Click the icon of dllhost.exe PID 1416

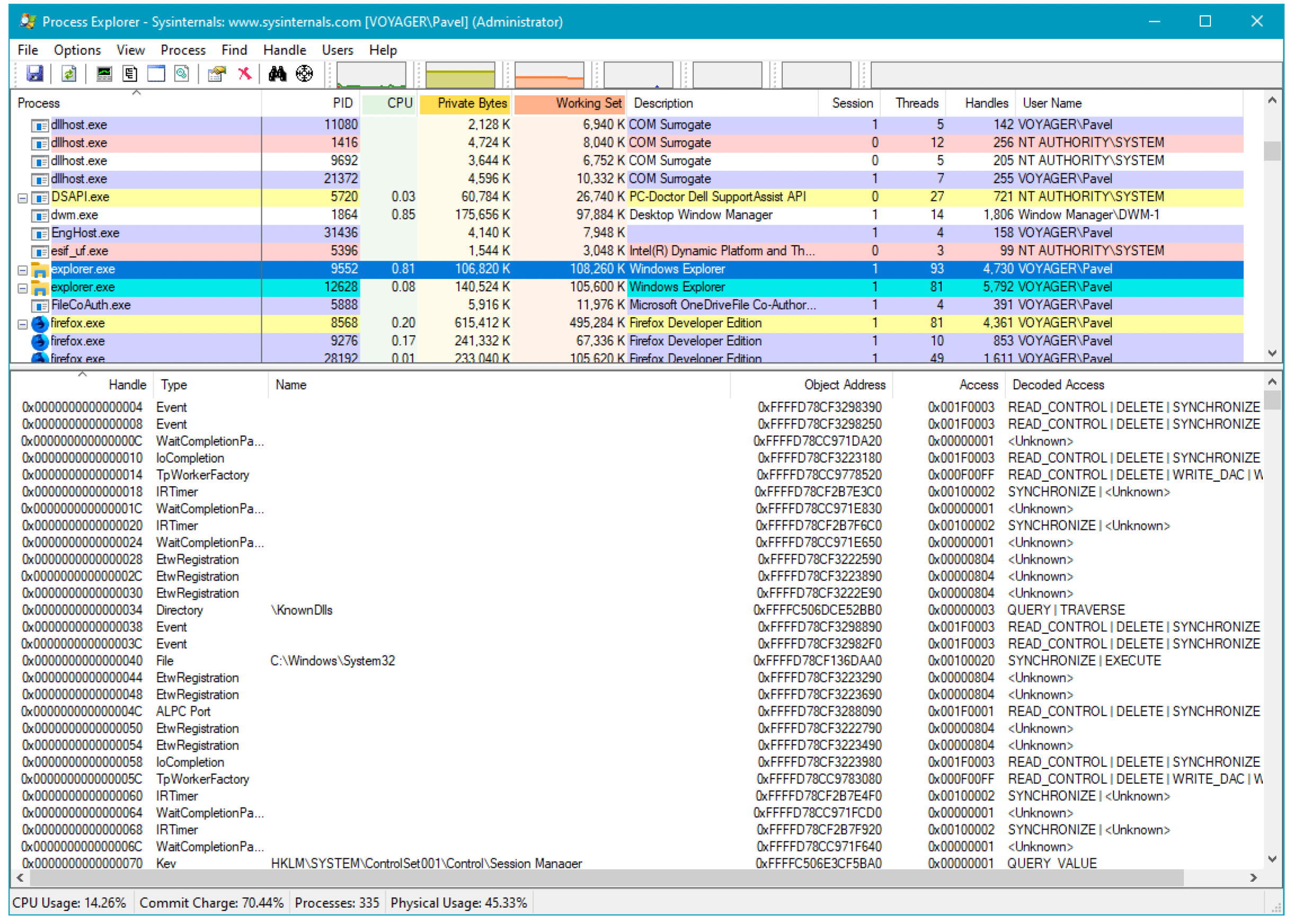[x=40, y=144]
